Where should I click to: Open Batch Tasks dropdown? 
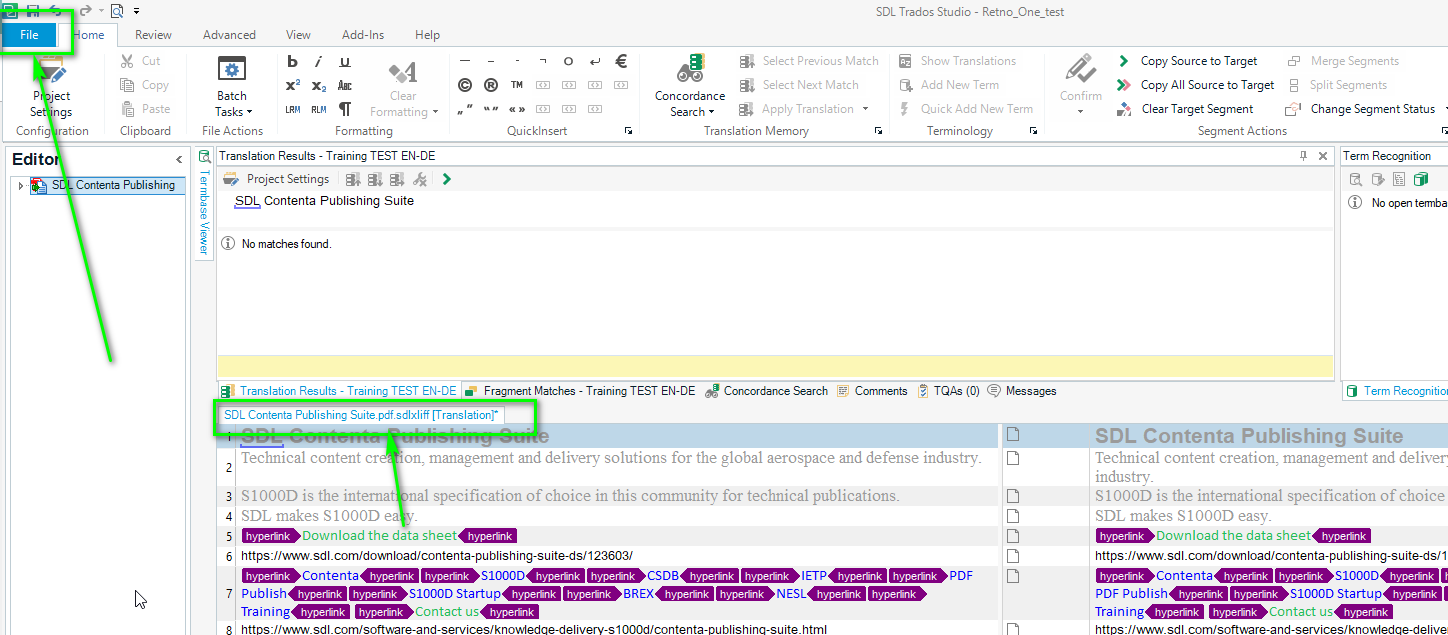pos(233,88)
